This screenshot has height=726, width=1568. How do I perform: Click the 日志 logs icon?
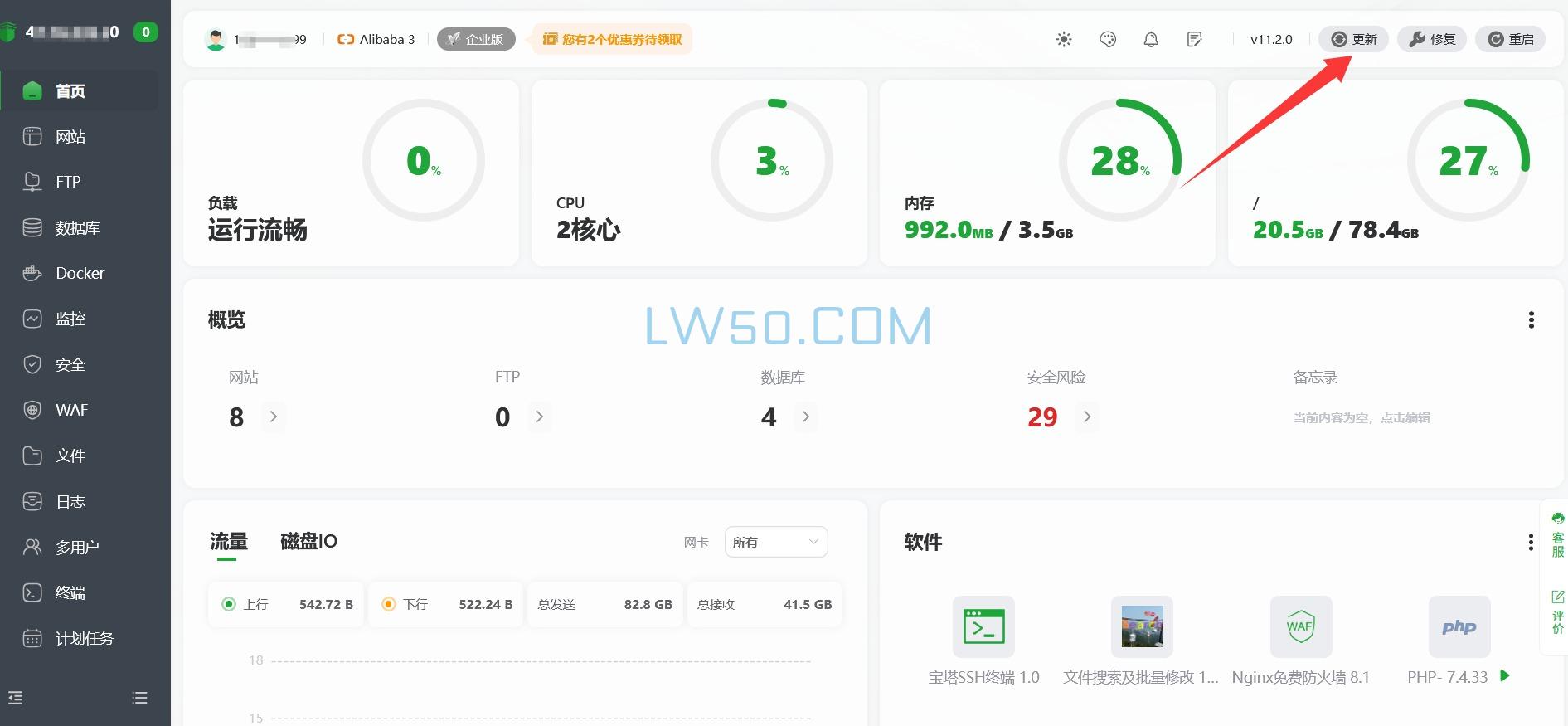(32, 501)
